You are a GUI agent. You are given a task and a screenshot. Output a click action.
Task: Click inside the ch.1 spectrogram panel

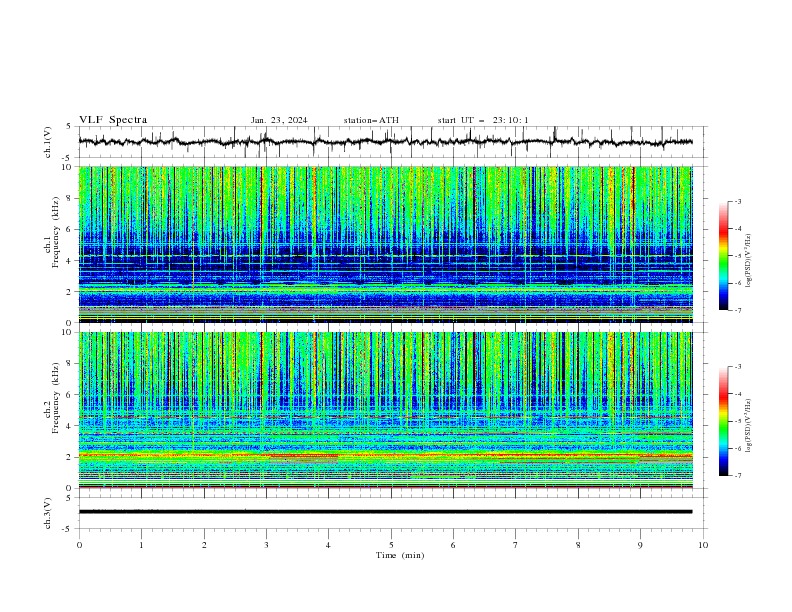click(385, 244)
